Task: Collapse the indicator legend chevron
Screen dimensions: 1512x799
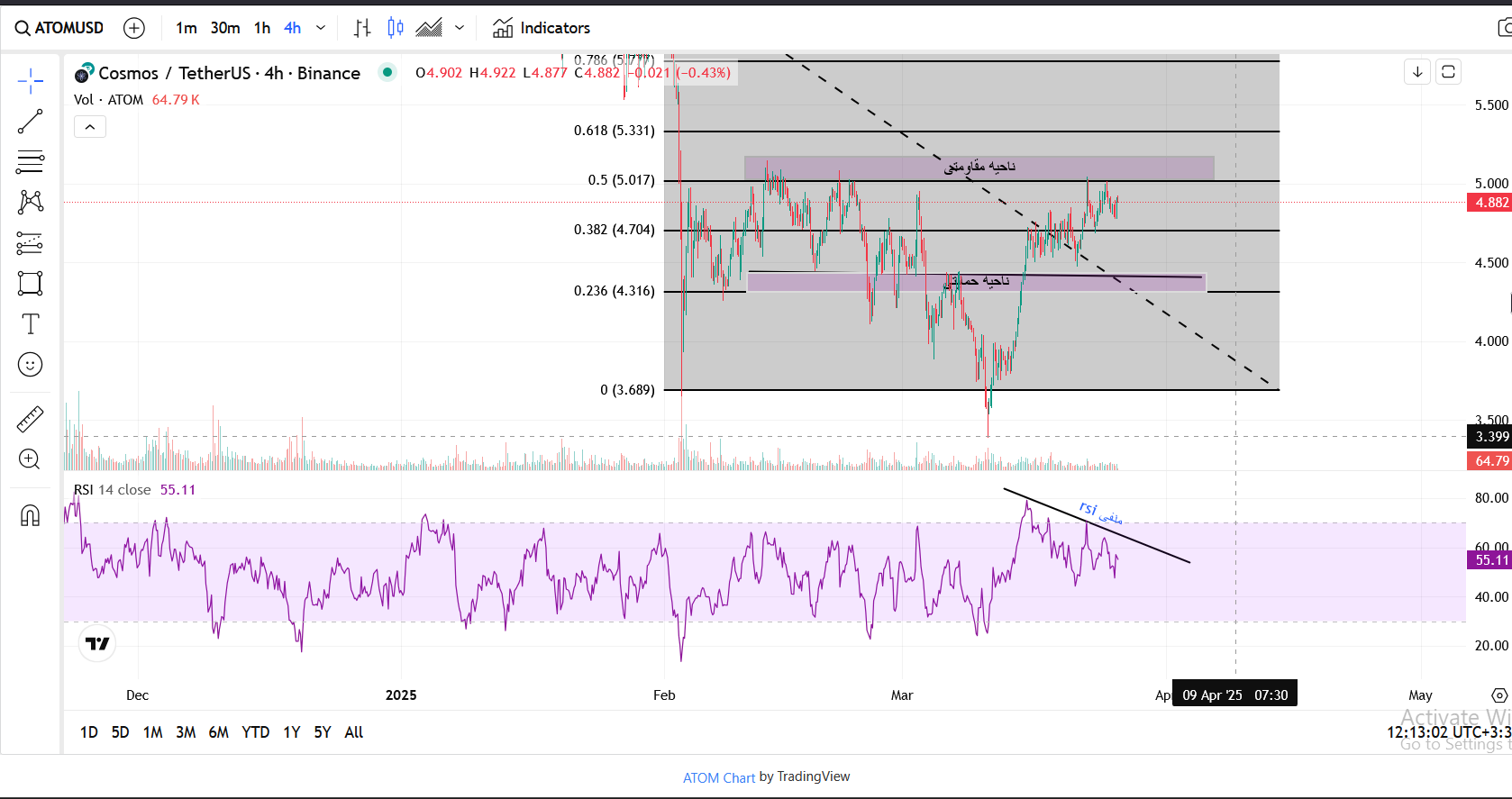Action: pos(90,127)
